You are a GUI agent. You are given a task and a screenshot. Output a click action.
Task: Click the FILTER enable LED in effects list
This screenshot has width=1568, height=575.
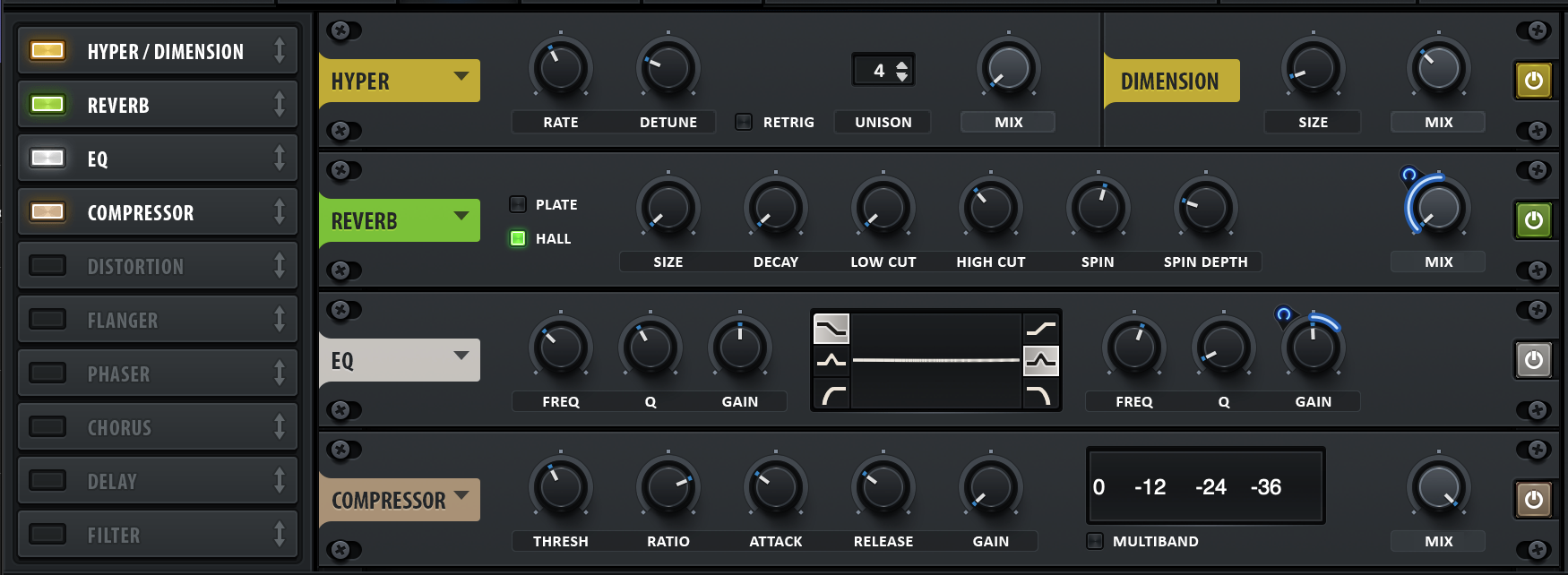[x=47, y=534]
